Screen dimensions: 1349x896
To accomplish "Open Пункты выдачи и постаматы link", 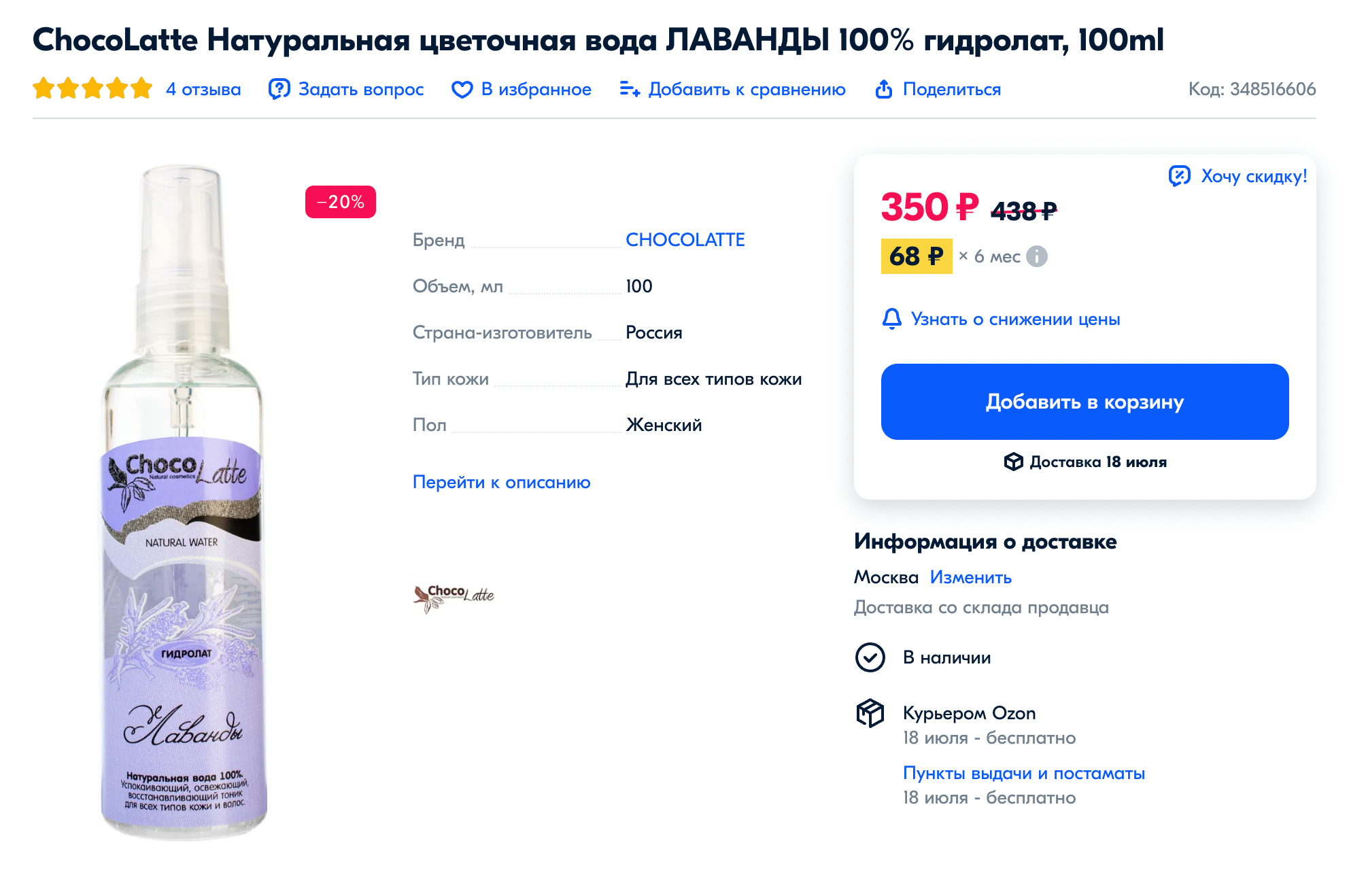I will coord(1024,773).
